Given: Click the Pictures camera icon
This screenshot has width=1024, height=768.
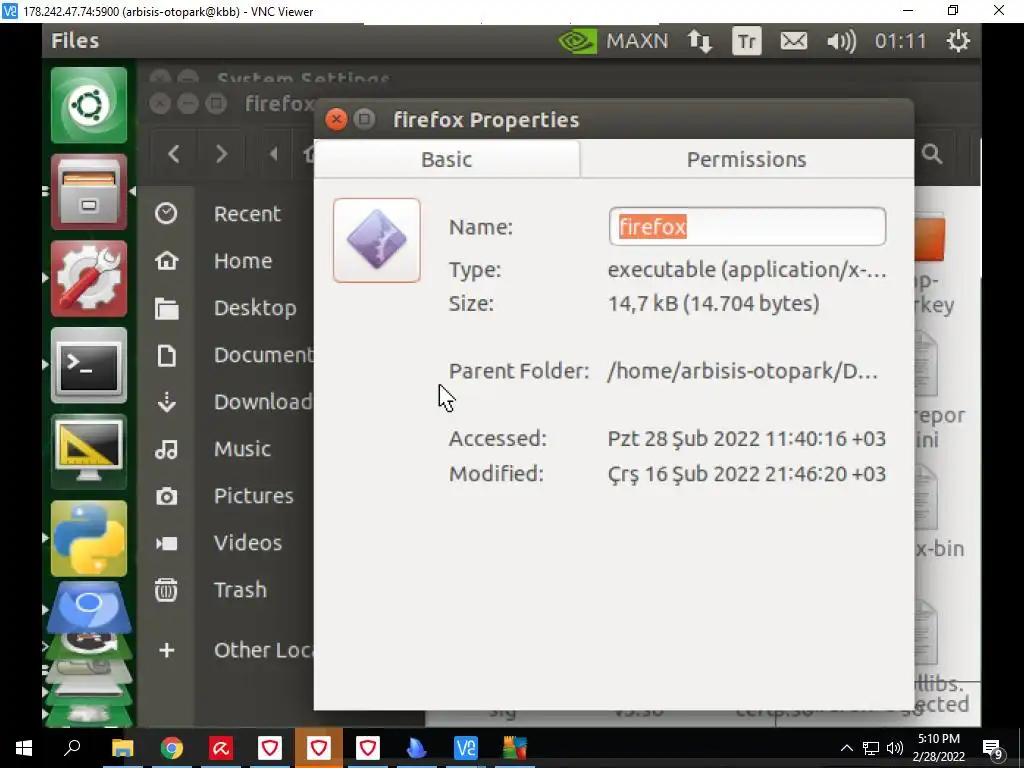Looking at the screenshot, I should pos(167,496).
